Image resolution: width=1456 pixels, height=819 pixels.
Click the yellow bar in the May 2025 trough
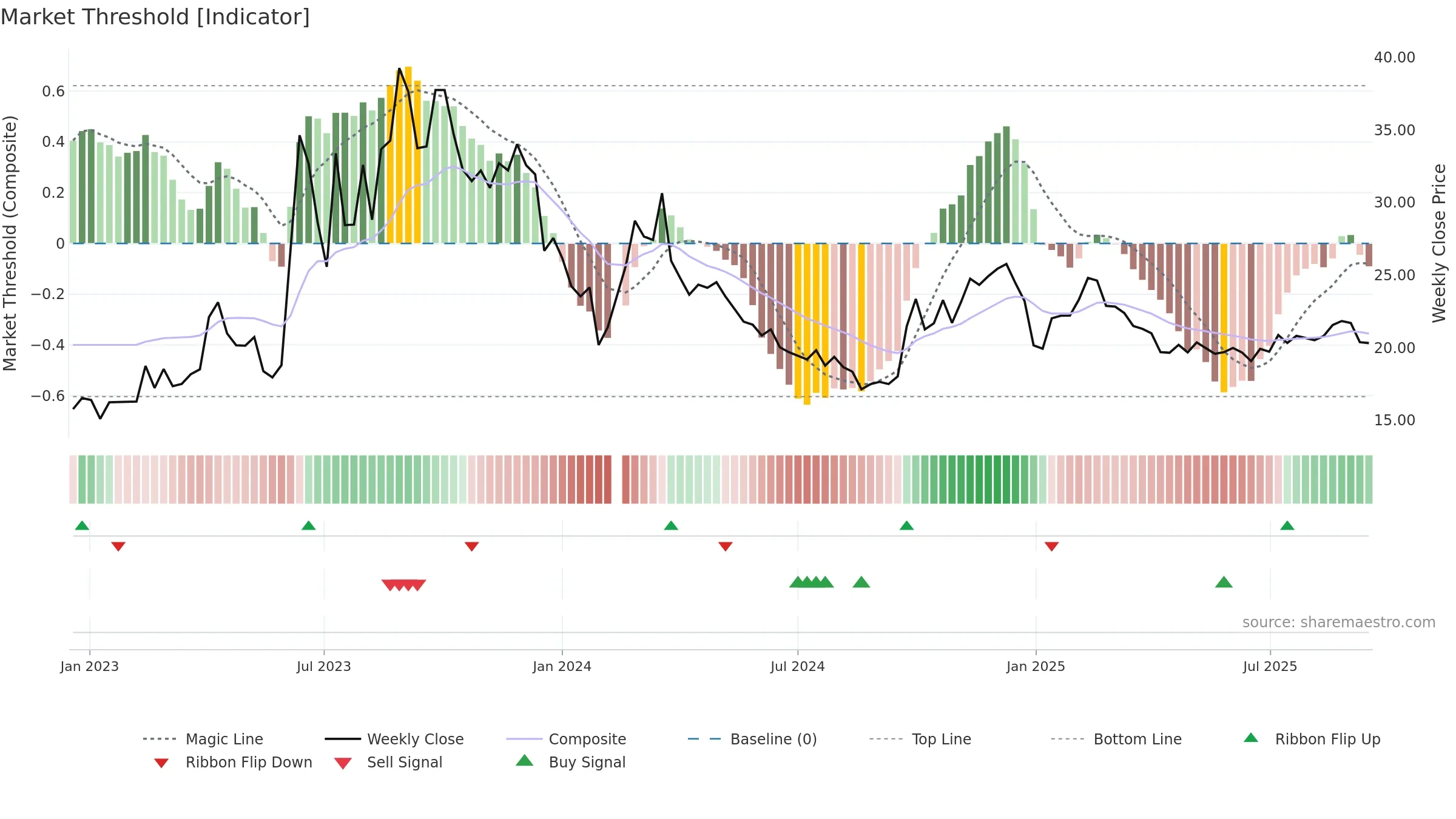1224,318
